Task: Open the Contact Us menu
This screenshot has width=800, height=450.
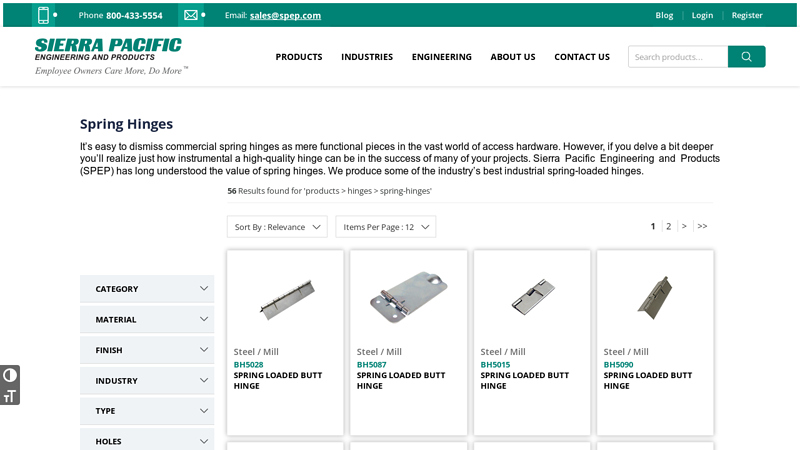Action: click(x=582, y=57)
